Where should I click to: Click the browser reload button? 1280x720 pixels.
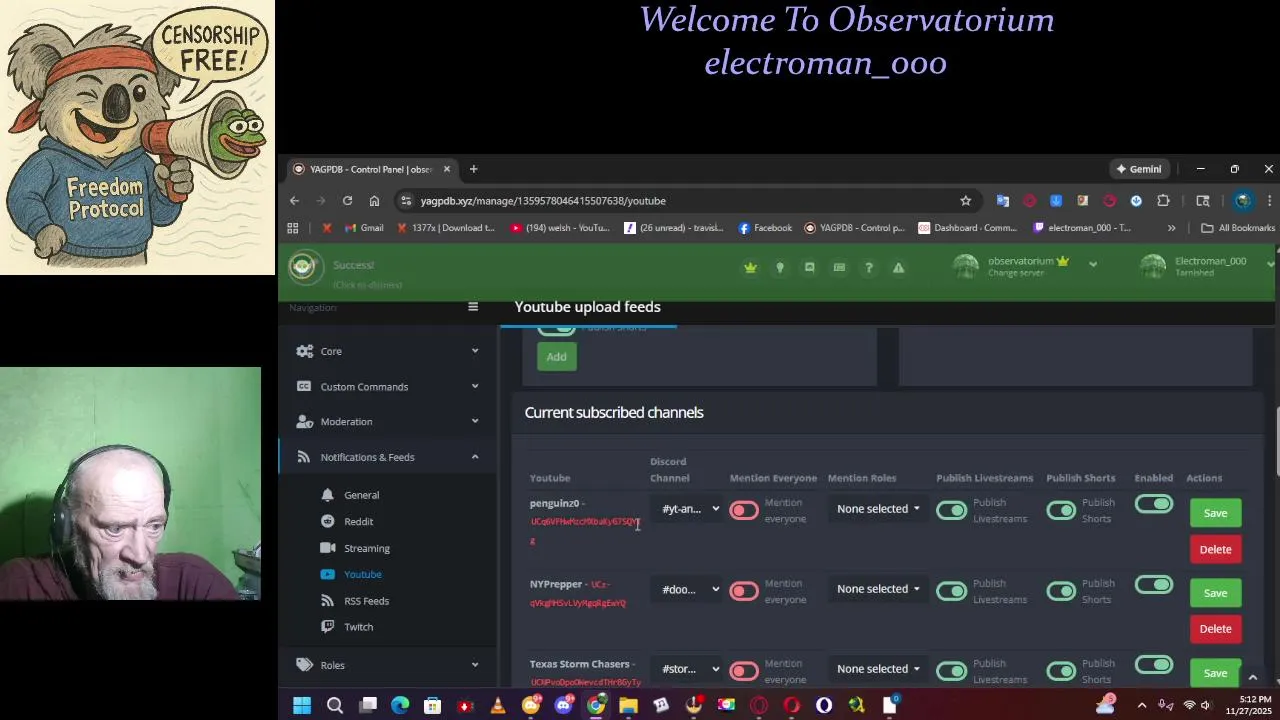347,200
